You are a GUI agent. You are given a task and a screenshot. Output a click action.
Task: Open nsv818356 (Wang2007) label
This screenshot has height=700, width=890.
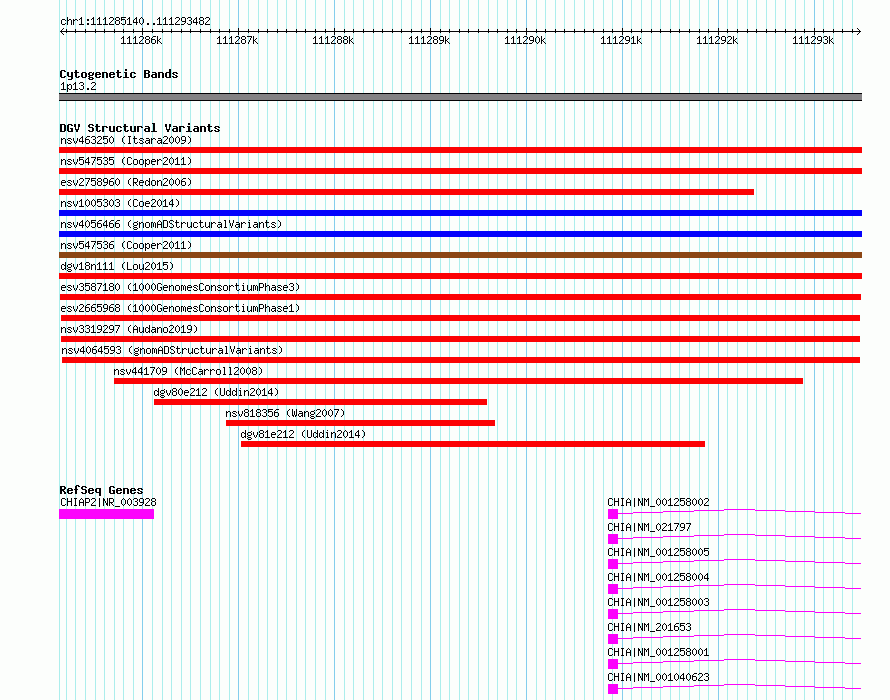click(x=285, y=413)
